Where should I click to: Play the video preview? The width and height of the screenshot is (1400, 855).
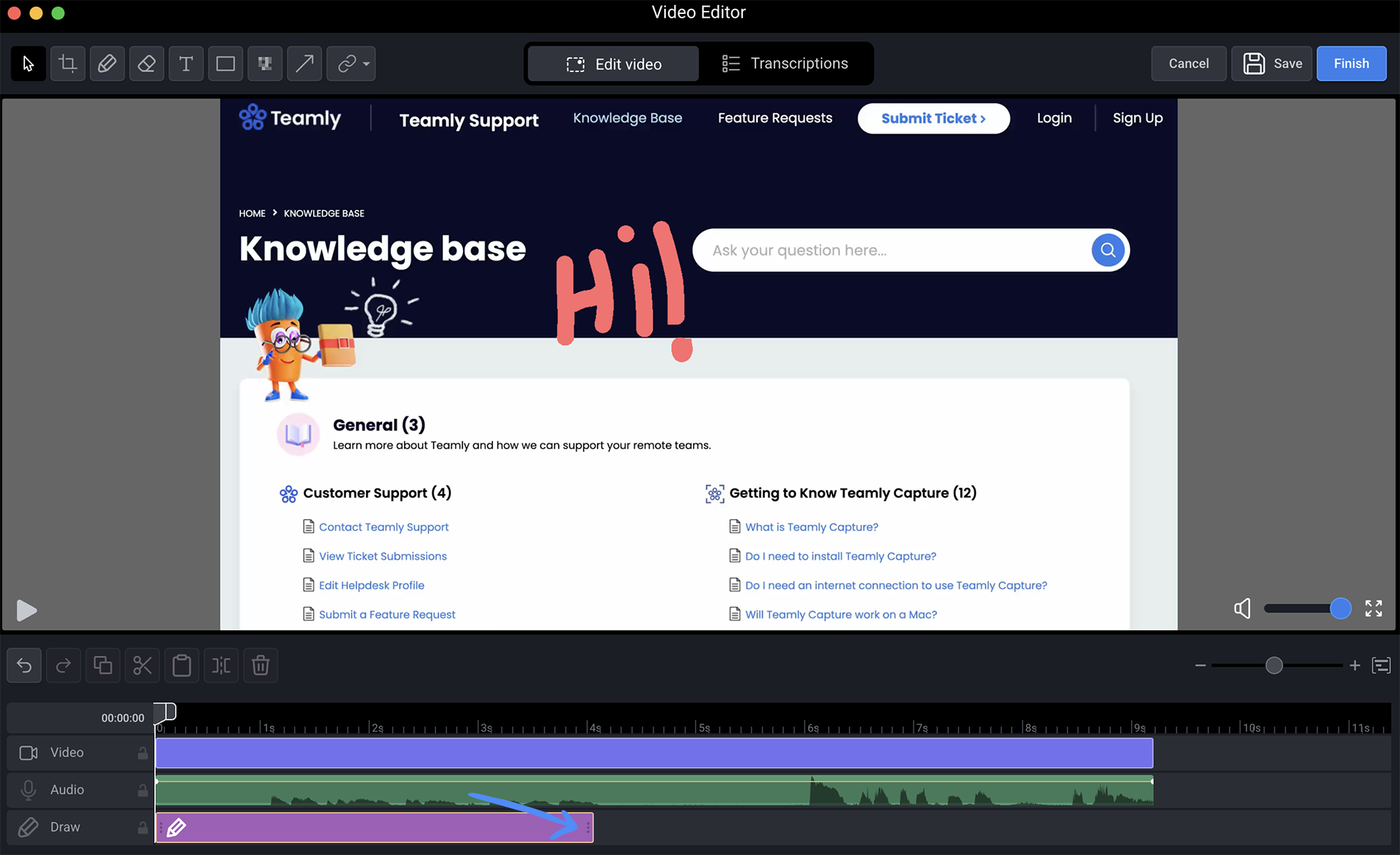(26, 610)
